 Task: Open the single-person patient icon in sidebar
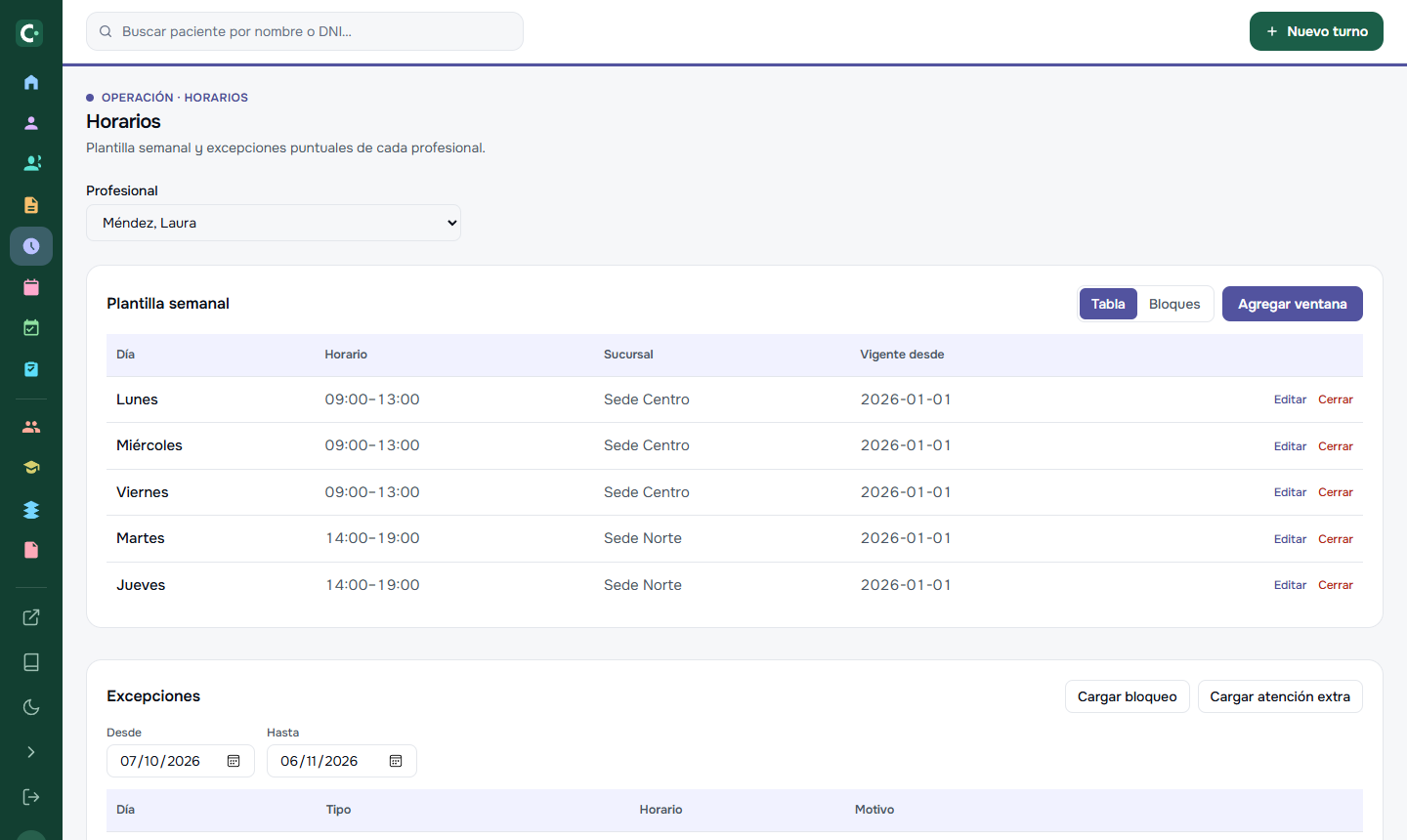[x=31, y=123]
